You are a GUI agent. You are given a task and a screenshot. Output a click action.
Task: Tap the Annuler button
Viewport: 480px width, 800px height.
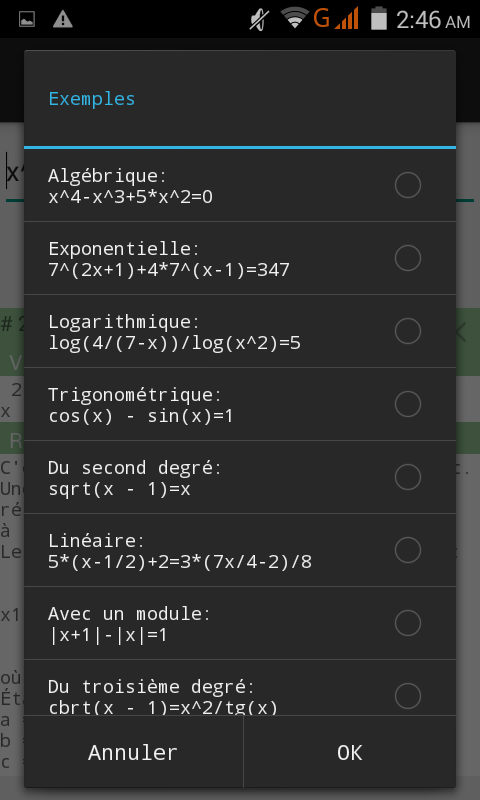click(x=133, y=753)
